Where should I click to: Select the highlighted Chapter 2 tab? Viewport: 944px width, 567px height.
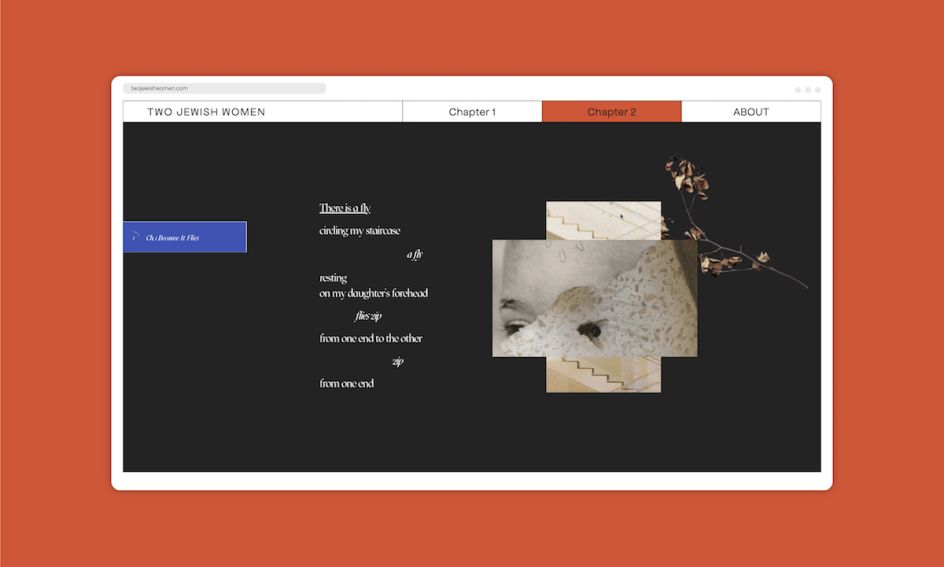tap(611, 112)
